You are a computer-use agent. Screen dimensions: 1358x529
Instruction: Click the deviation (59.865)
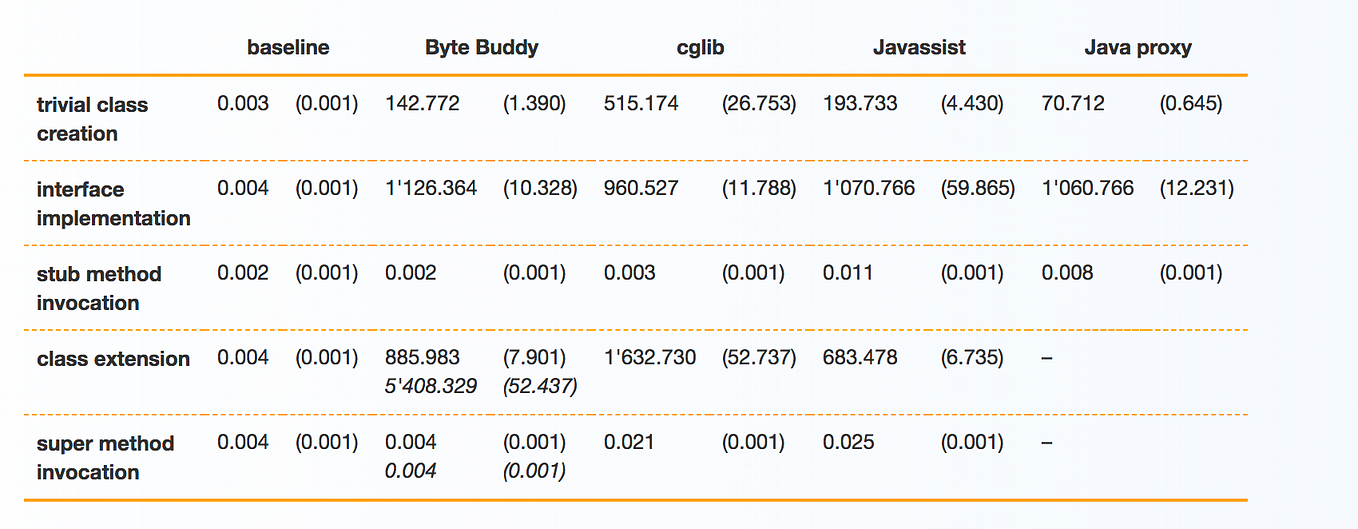tap(978, 188)
